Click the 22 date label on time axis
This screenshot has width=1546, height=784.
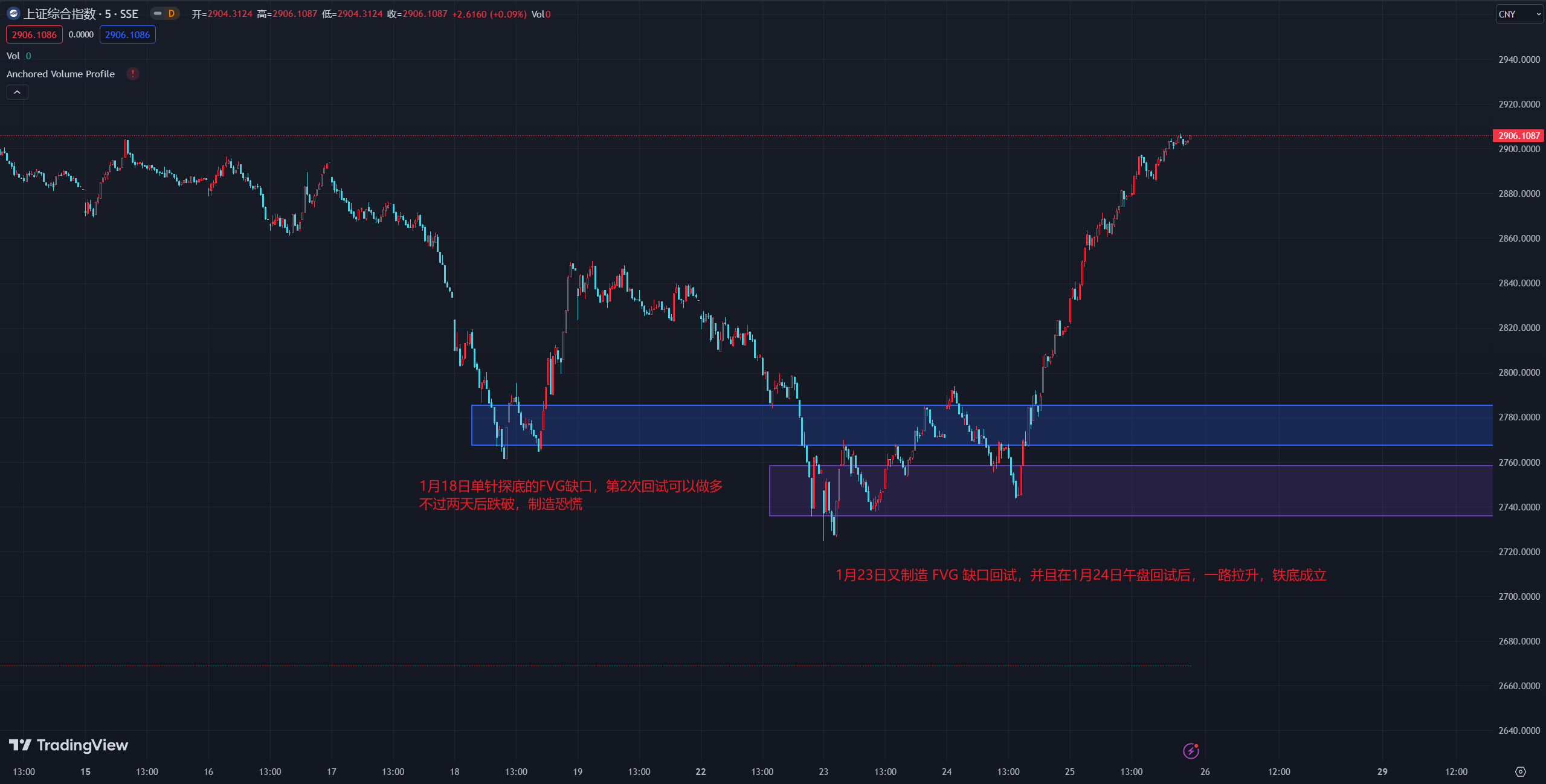(700, 772)
